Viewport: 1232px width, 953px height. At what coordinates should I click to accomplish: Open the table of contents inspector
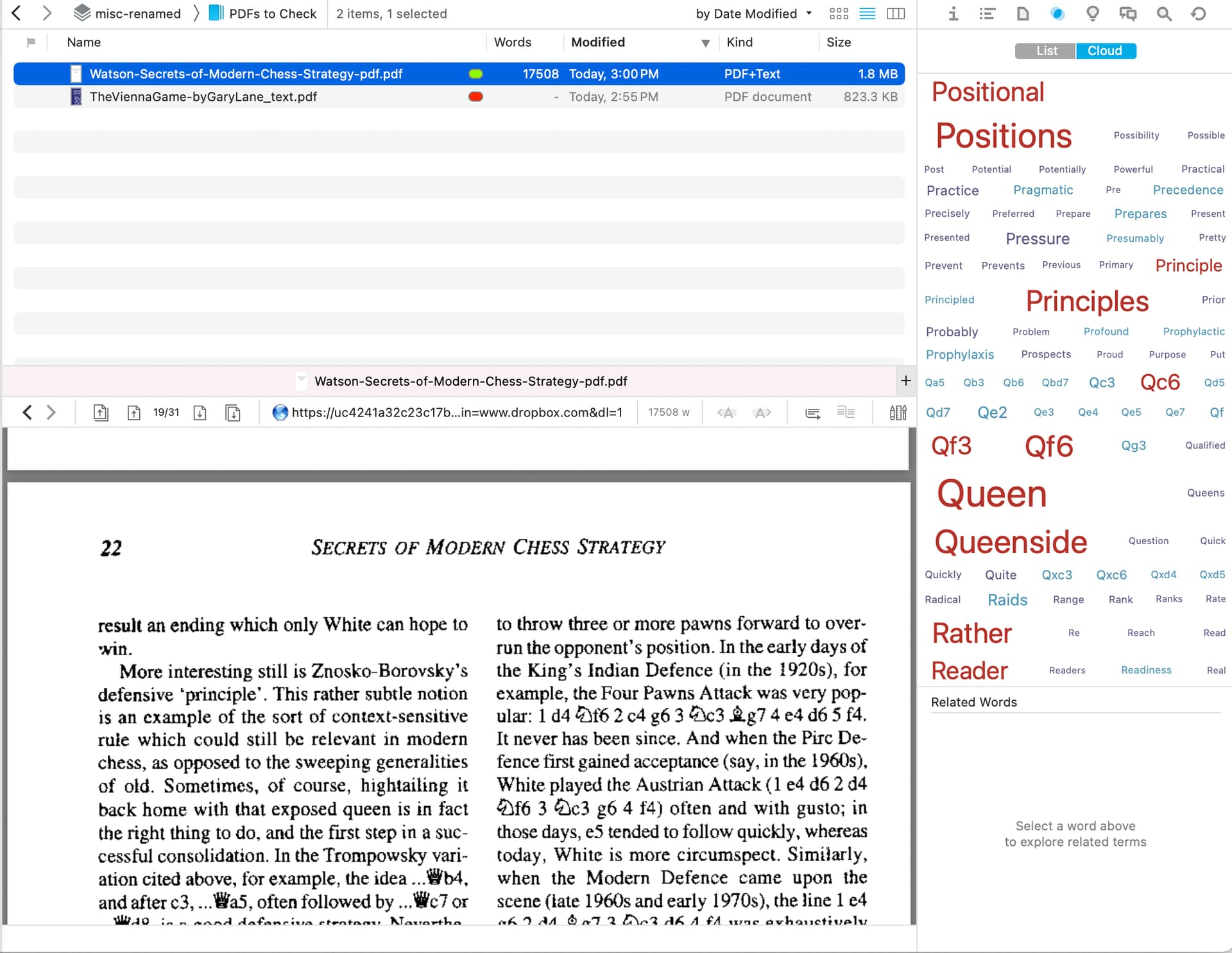[x=987, y=13]
